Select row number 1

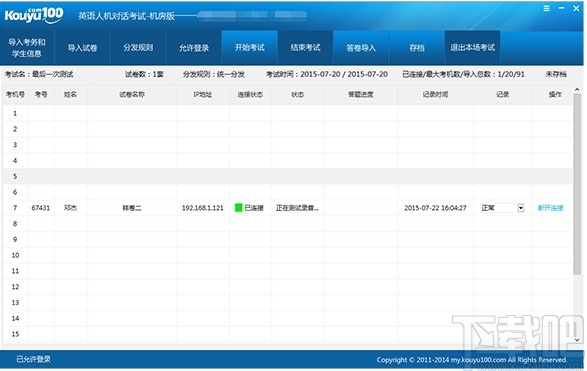[15, 113]
